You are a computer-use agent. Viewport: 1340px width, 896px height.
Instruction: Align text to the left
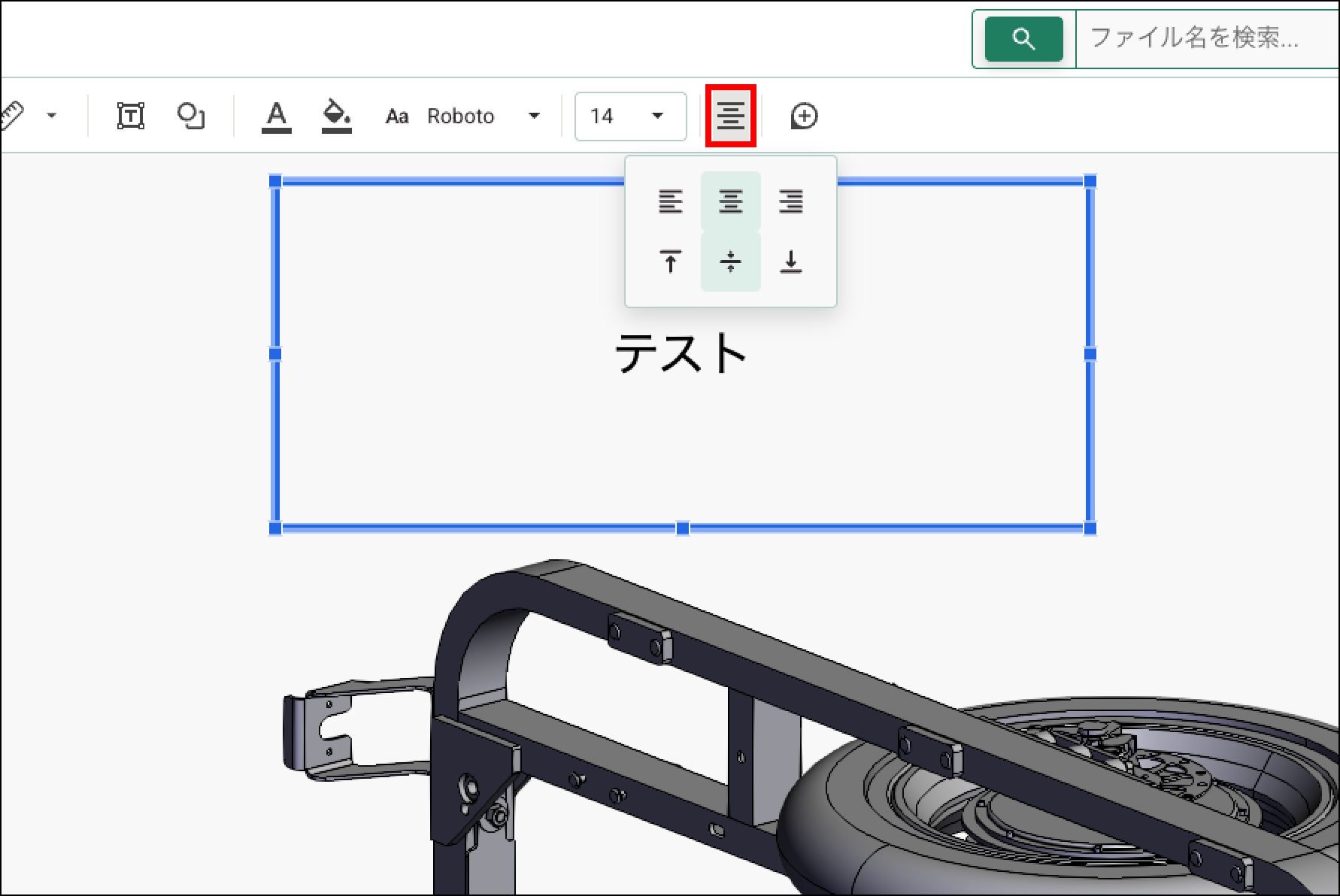click(670, 201)
